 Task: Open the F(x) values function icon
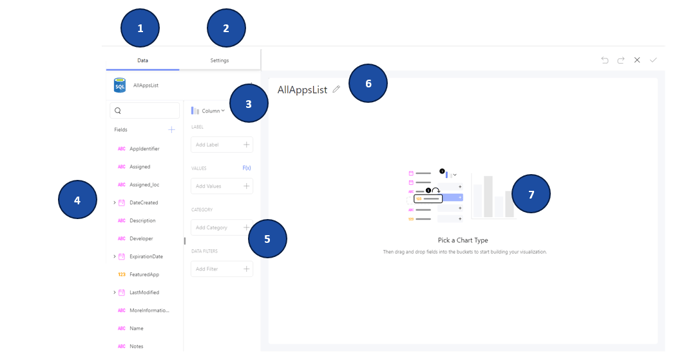point(247,168)
